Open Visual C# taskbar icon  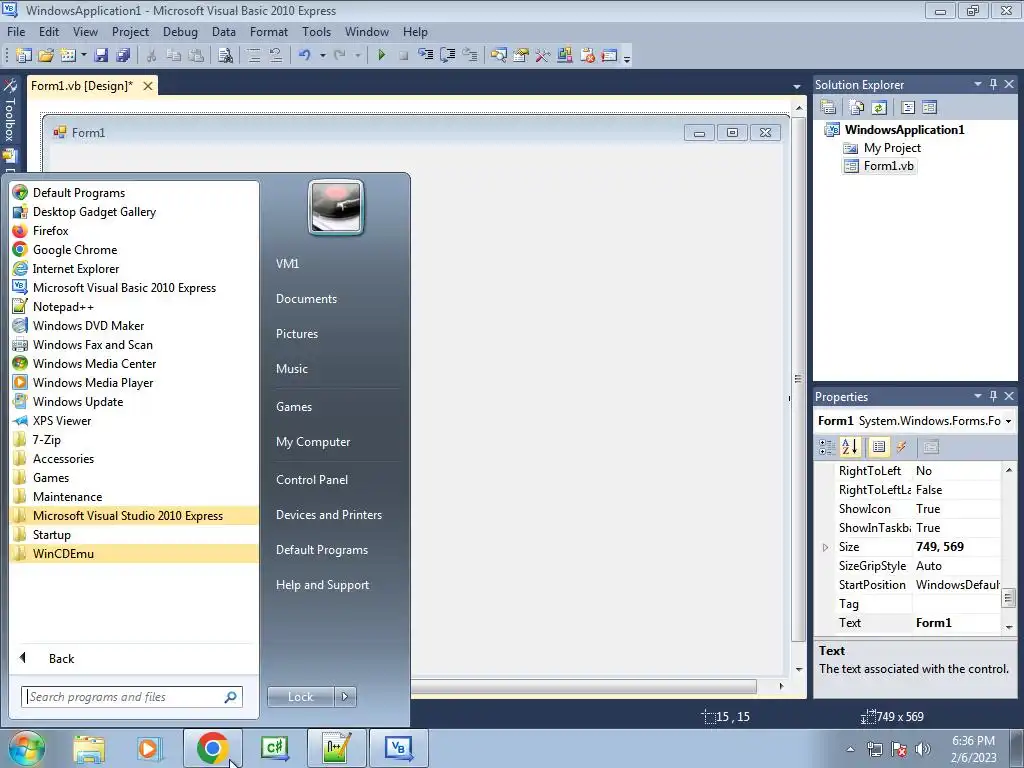pyautogui.click(x=274, y=748)
